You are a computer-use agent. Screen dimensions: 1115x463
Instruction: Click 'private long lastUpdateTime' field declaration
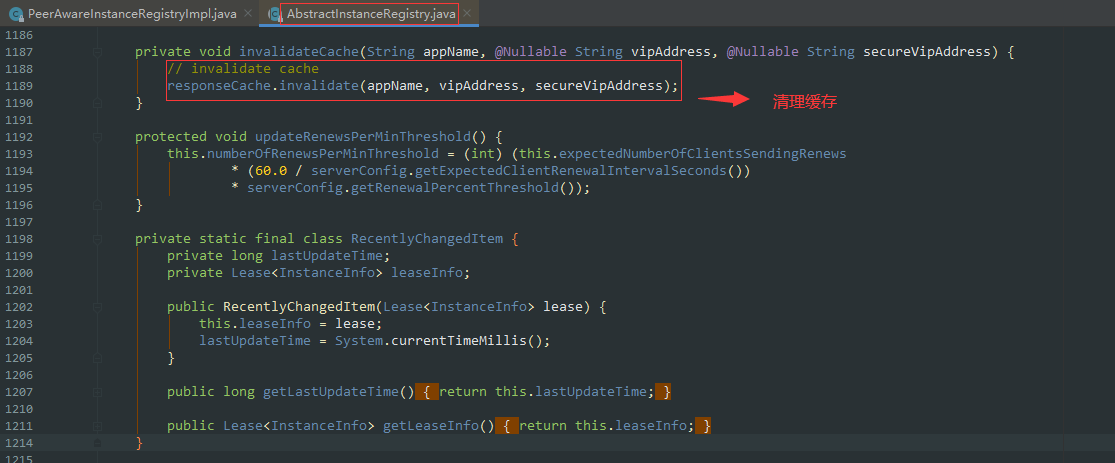(279, 255)
